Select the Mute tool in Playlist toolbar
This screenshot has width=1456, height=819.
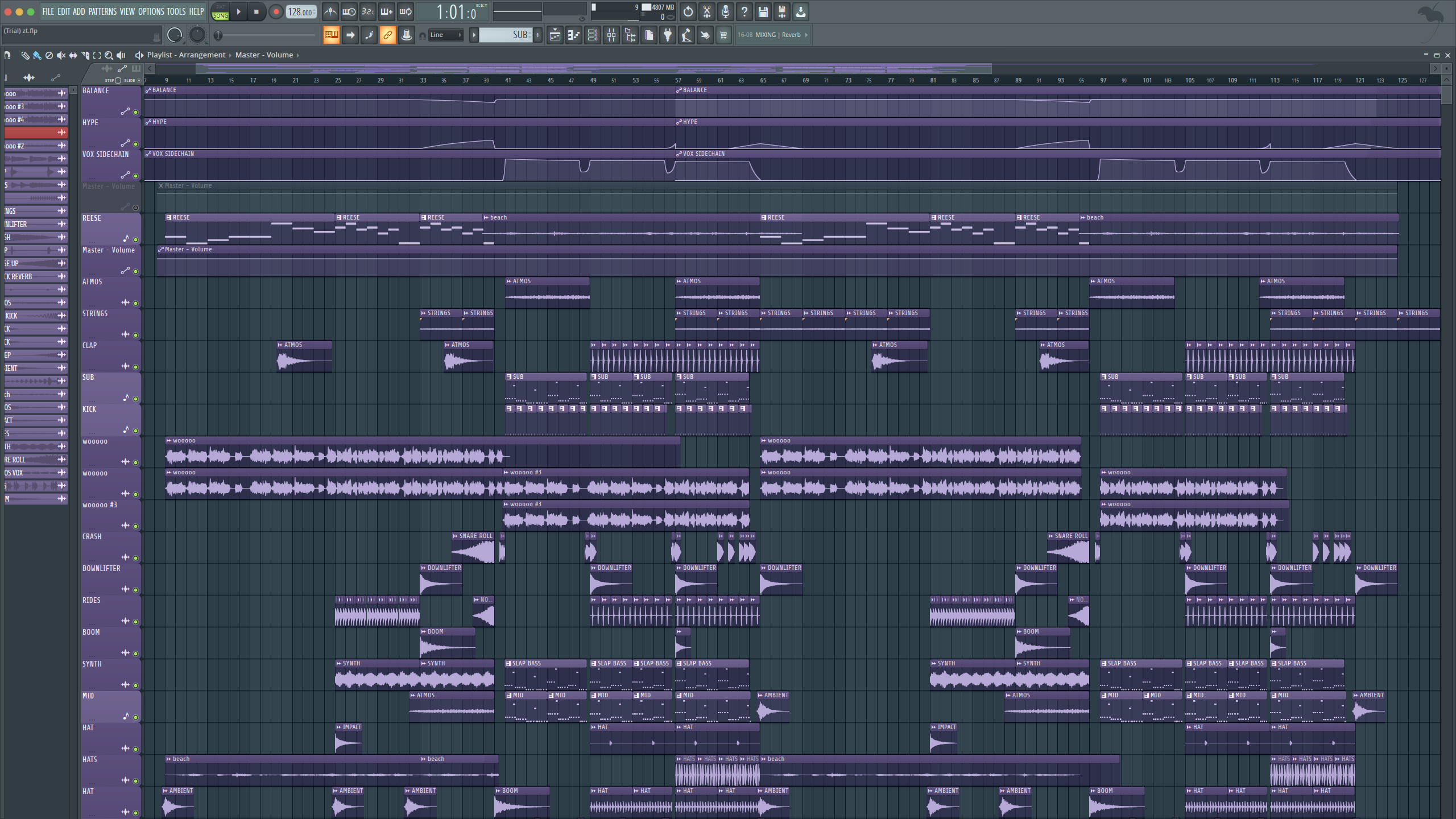tap(61, 55)
